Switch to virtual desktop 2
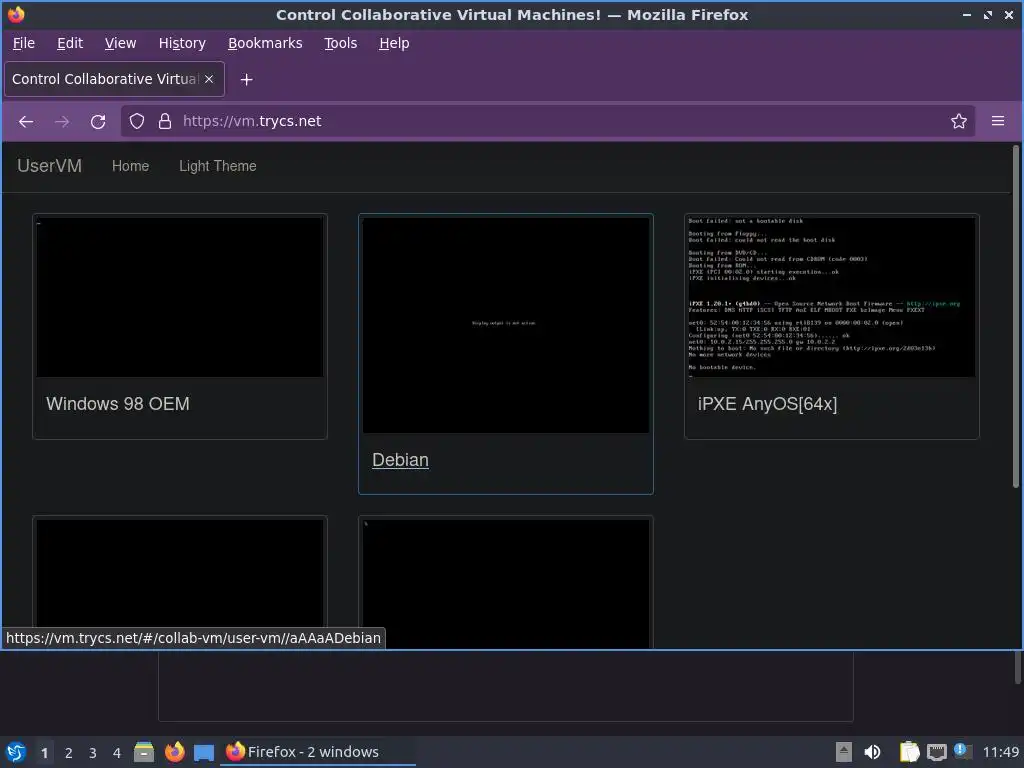1024x768 pixels. 69,753
